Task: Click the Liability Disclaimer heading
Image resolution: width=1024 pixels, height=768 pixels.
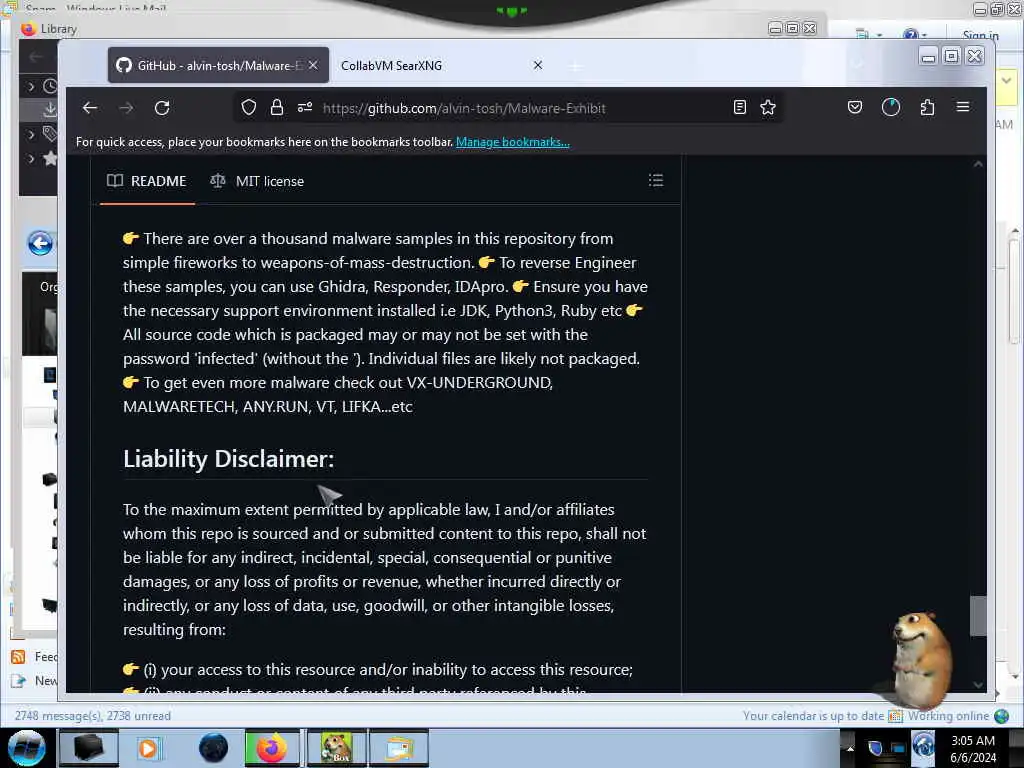Action: 229,458
